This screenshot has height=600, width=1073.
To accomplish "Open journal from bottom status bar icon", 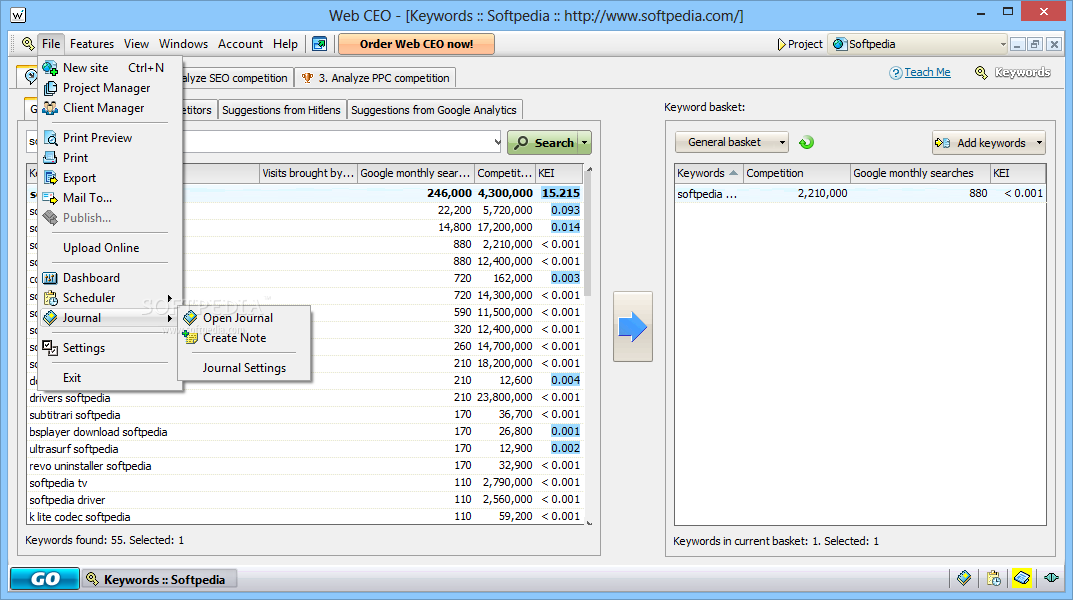I will pos(964,578).
